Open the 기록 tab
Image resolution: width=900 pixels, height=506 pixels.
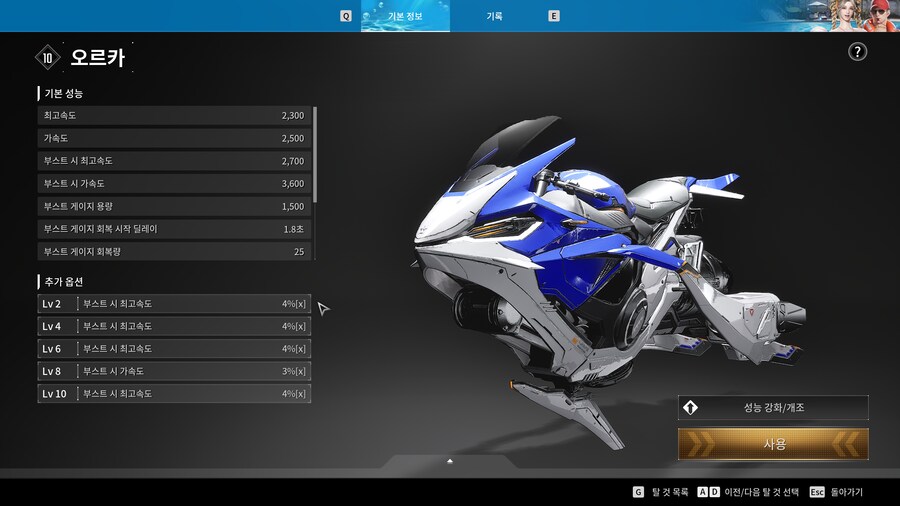click(x=494, y=16)
